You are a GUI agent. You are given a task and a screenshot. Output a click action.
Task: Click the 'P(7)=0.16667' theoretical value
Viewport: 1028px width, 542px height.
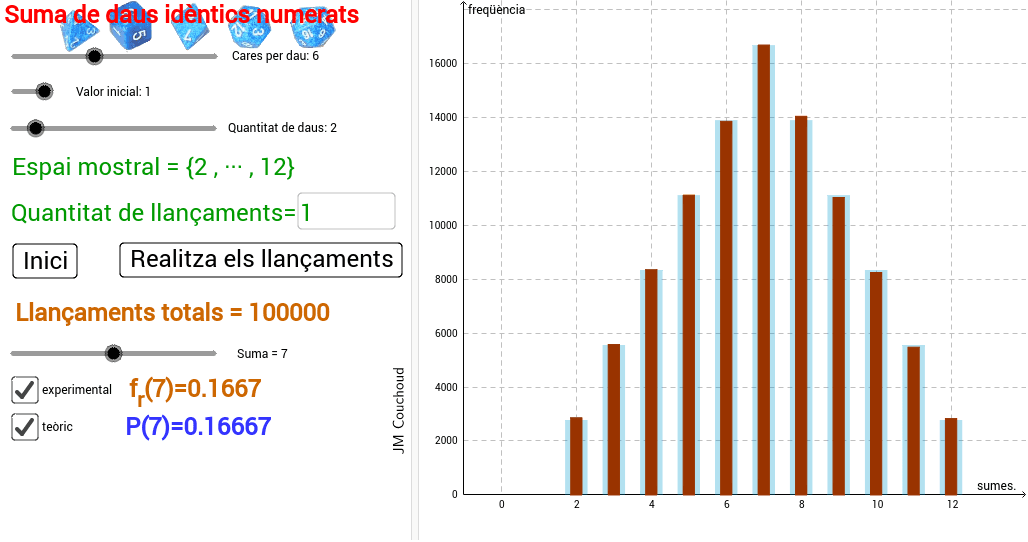[x=199, y=427]
